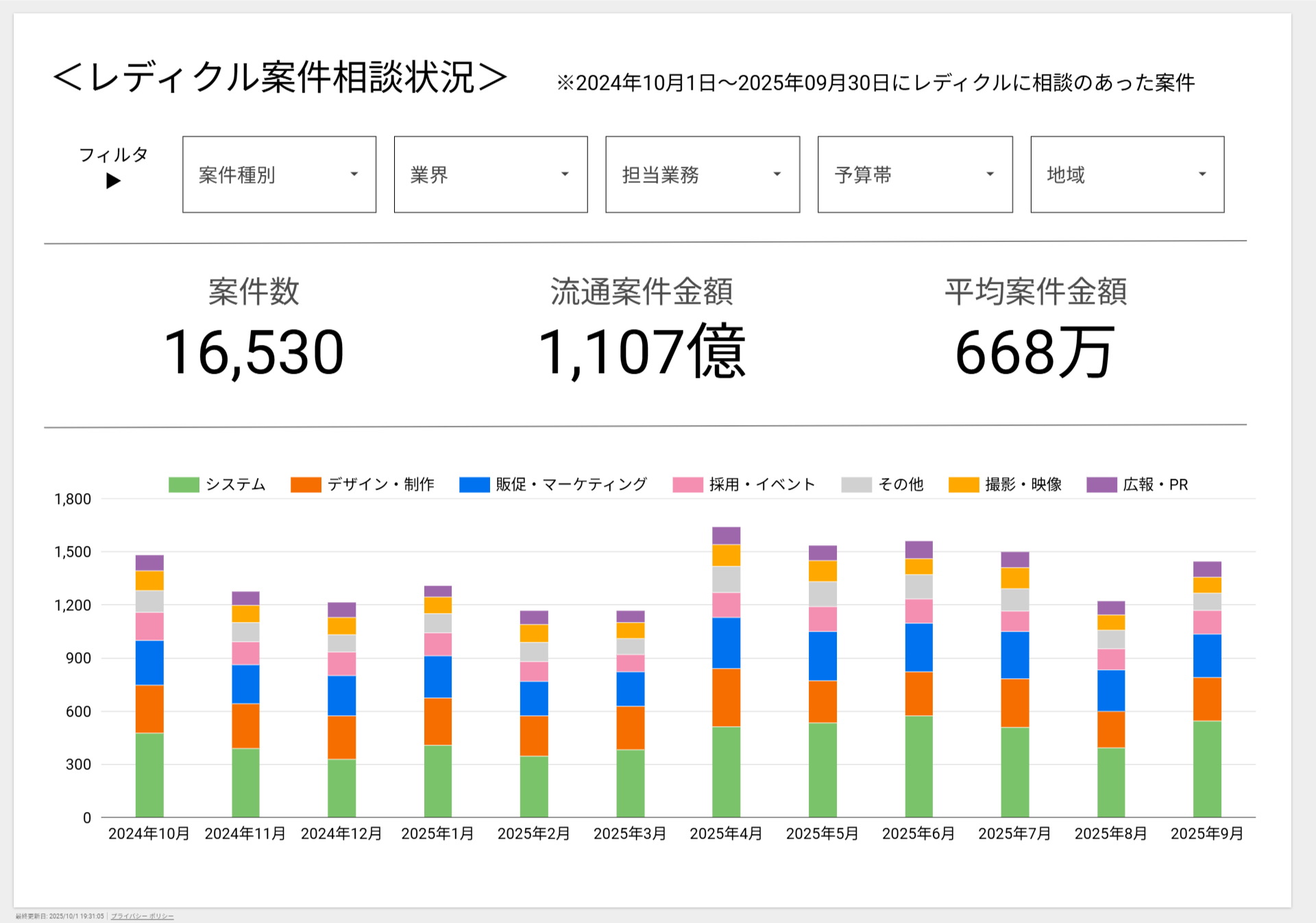Select the 流通案件金額 1,107億 scorecard

[x=642, y=351]
